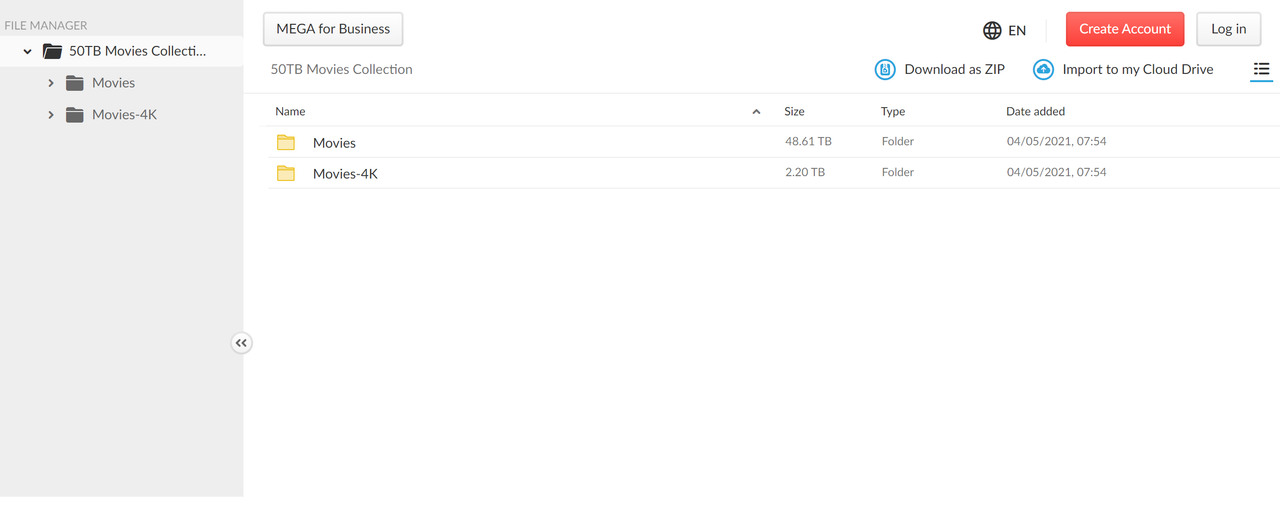Click the 50TB Movies Collection breadcrumb

[341, 69]
